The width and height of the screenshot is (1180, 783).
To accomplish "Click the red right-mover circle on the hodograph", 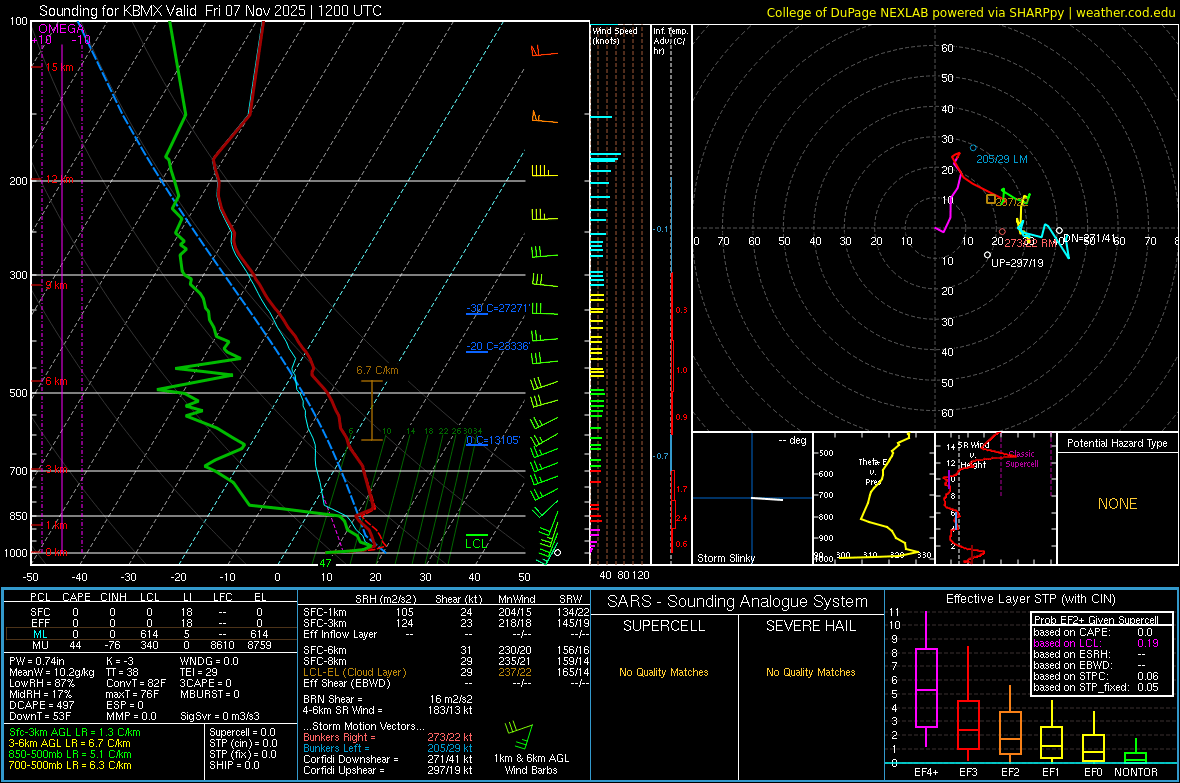I will click(x=1002, y=232).
